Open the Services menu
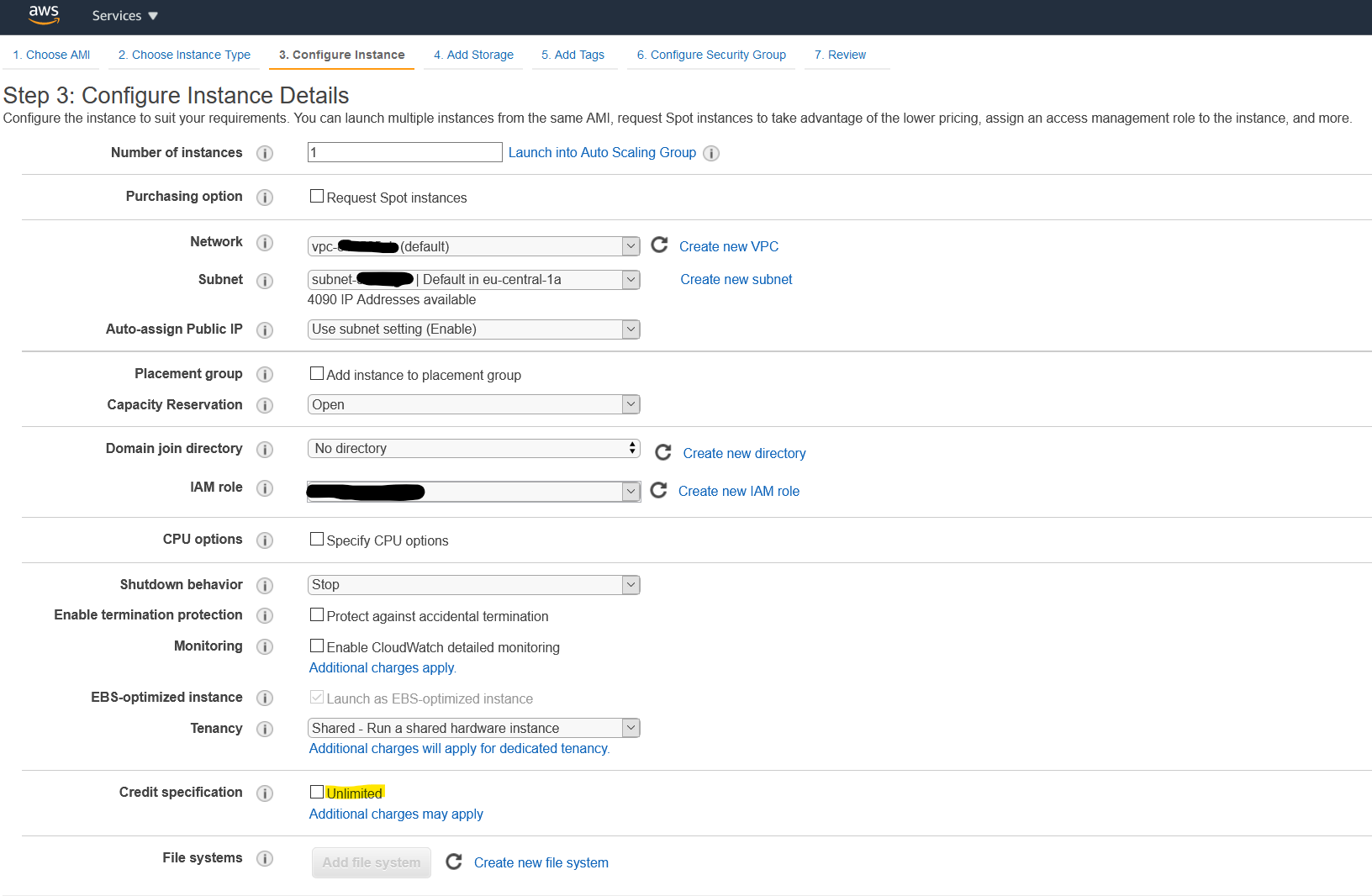Screen dimensions: 1372x896 click(x=124, y=16)
